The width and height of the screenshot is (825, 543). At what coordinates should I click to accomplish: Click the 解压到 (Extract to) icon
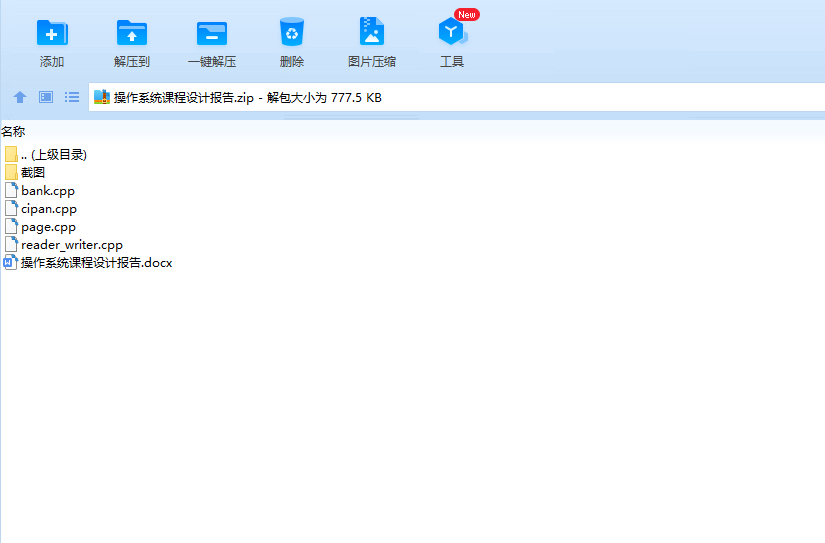pyautogui.click(x=132, y=33)
